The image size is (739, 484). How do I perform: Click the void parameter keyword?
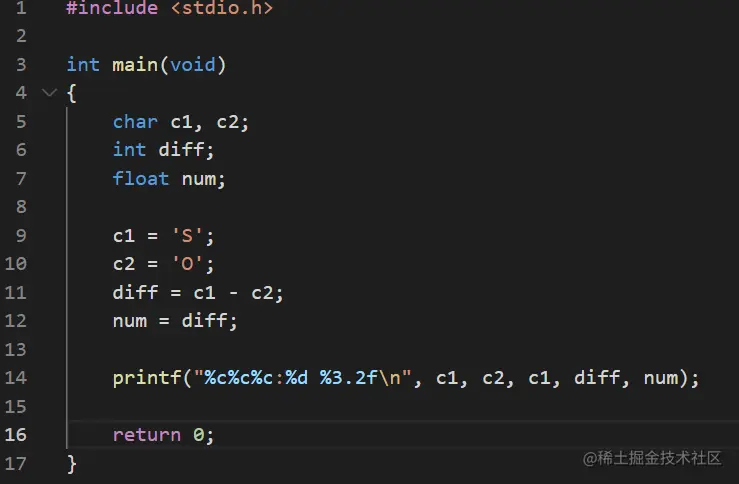193,65
